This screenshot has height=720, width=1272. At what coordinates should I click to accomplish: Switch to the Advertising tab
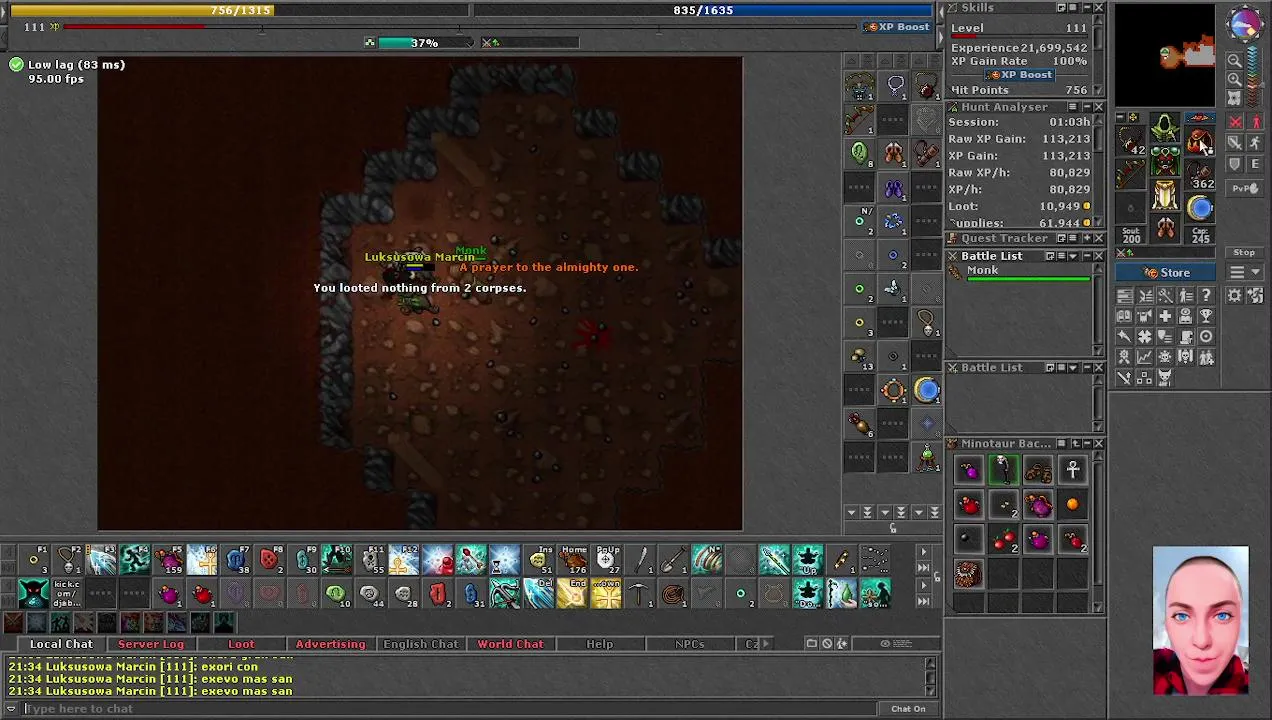click(330, 644)
